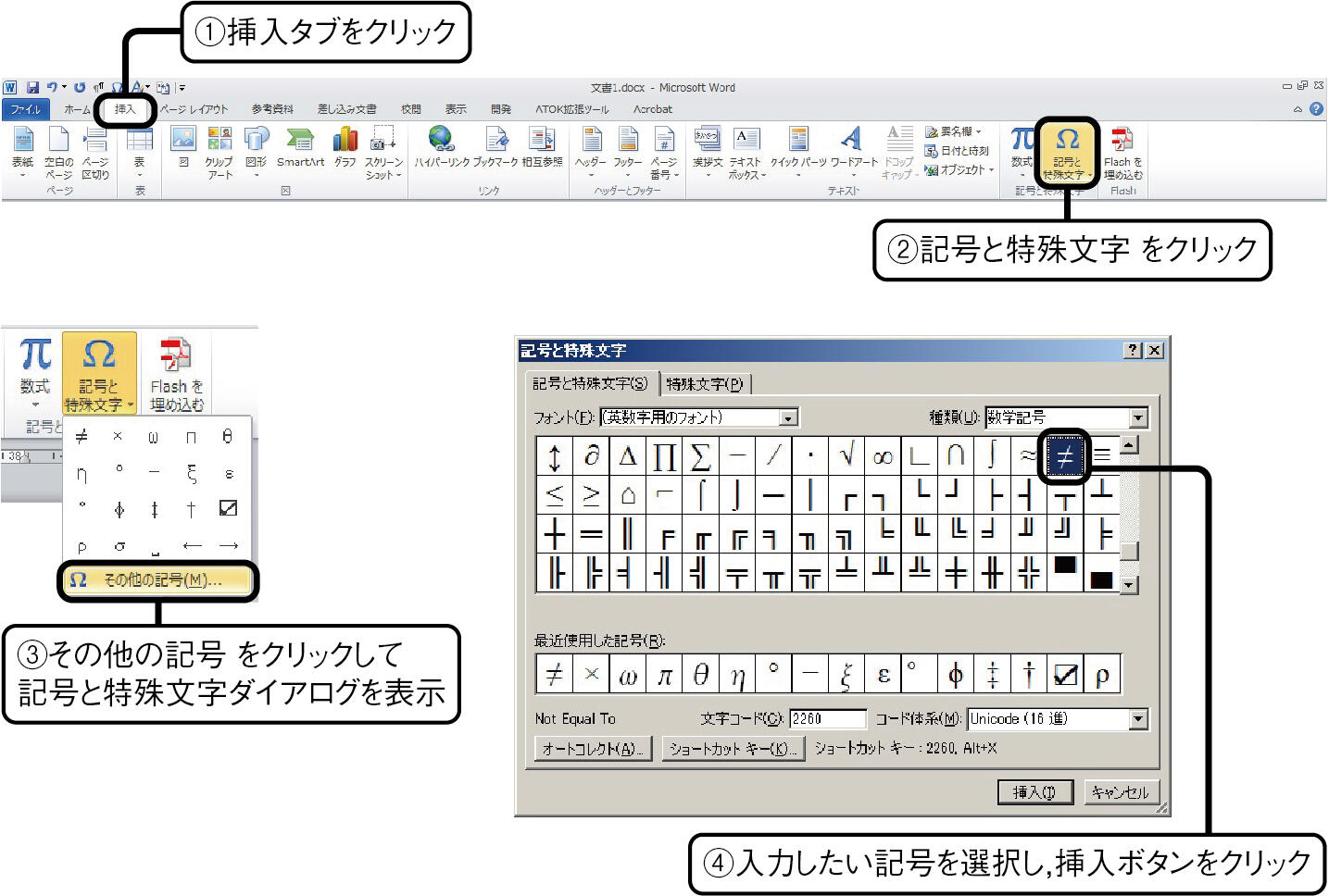This screenshot has width=1329, height=896.
Task: Select the ∞ infinity symbol in grid
Action: point(883,455)
